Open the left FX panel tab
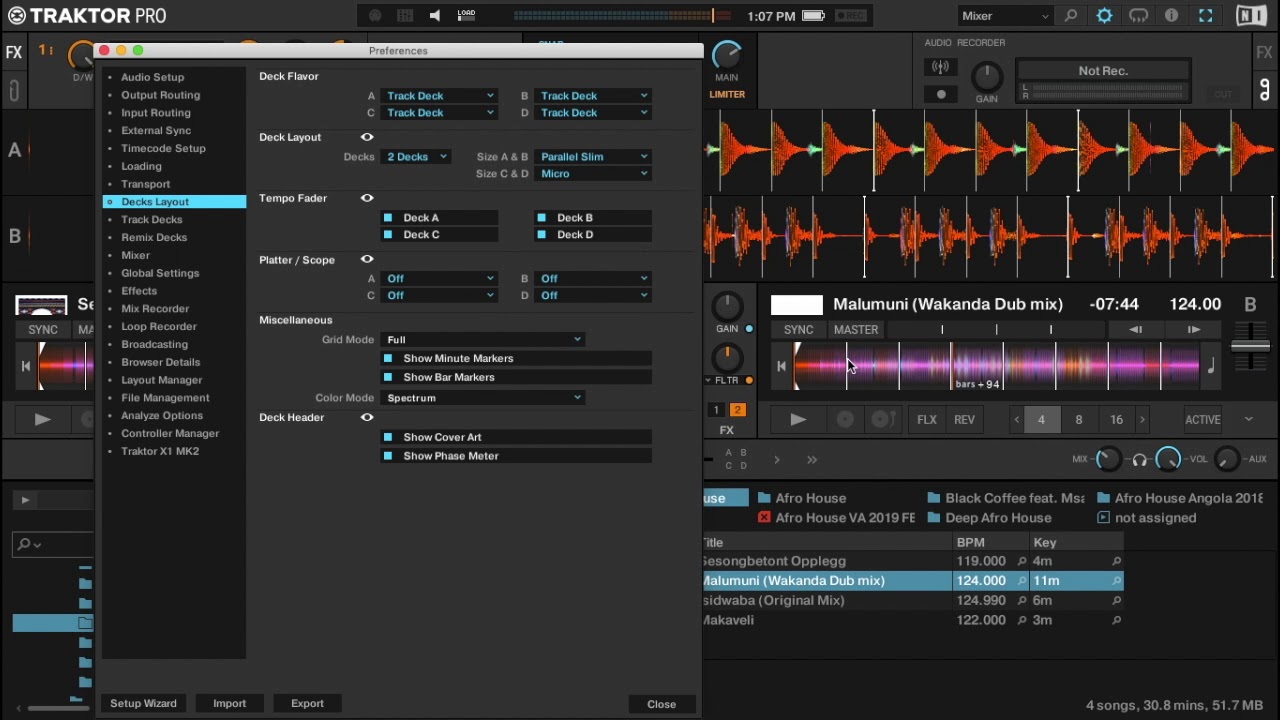The width and height of the screenshot is (1280, 720). (x=14, y=53)
